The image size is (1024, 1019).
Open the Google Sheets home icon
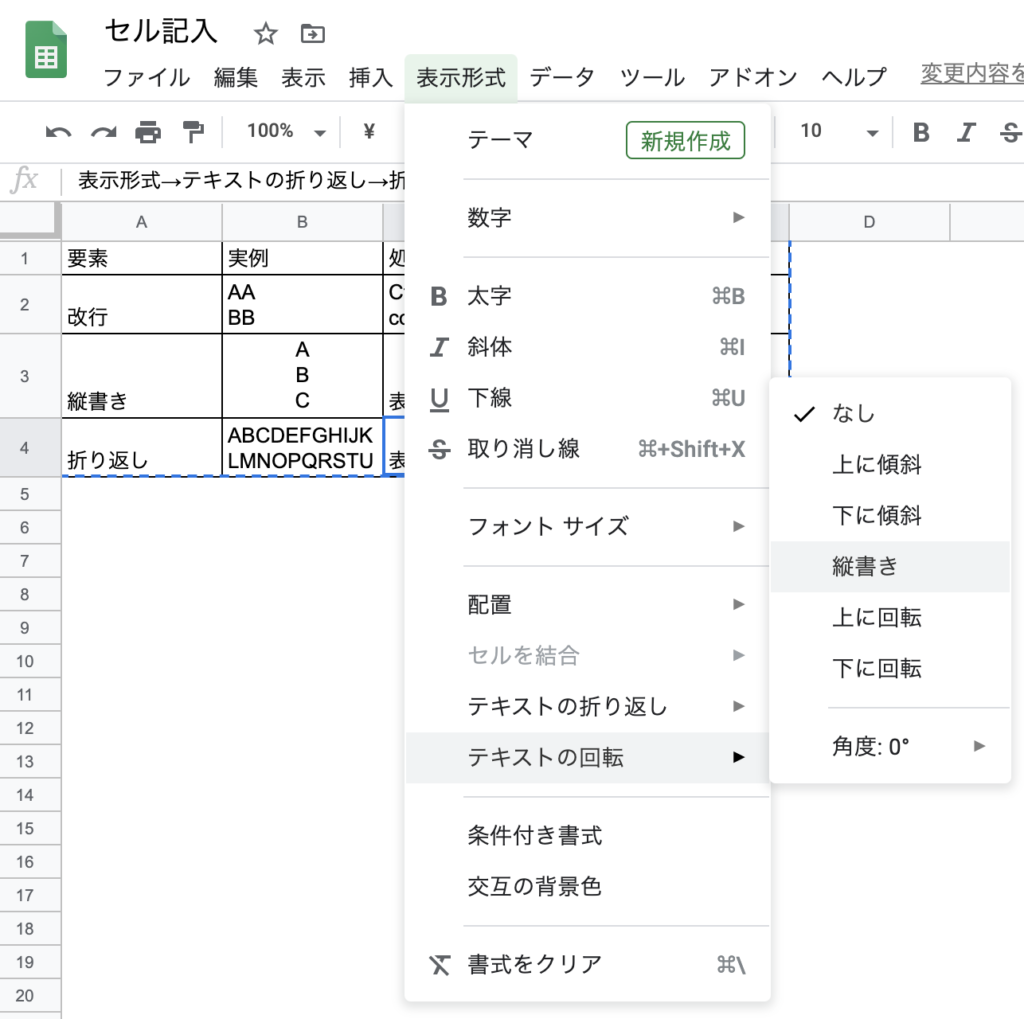coord(46,50)
